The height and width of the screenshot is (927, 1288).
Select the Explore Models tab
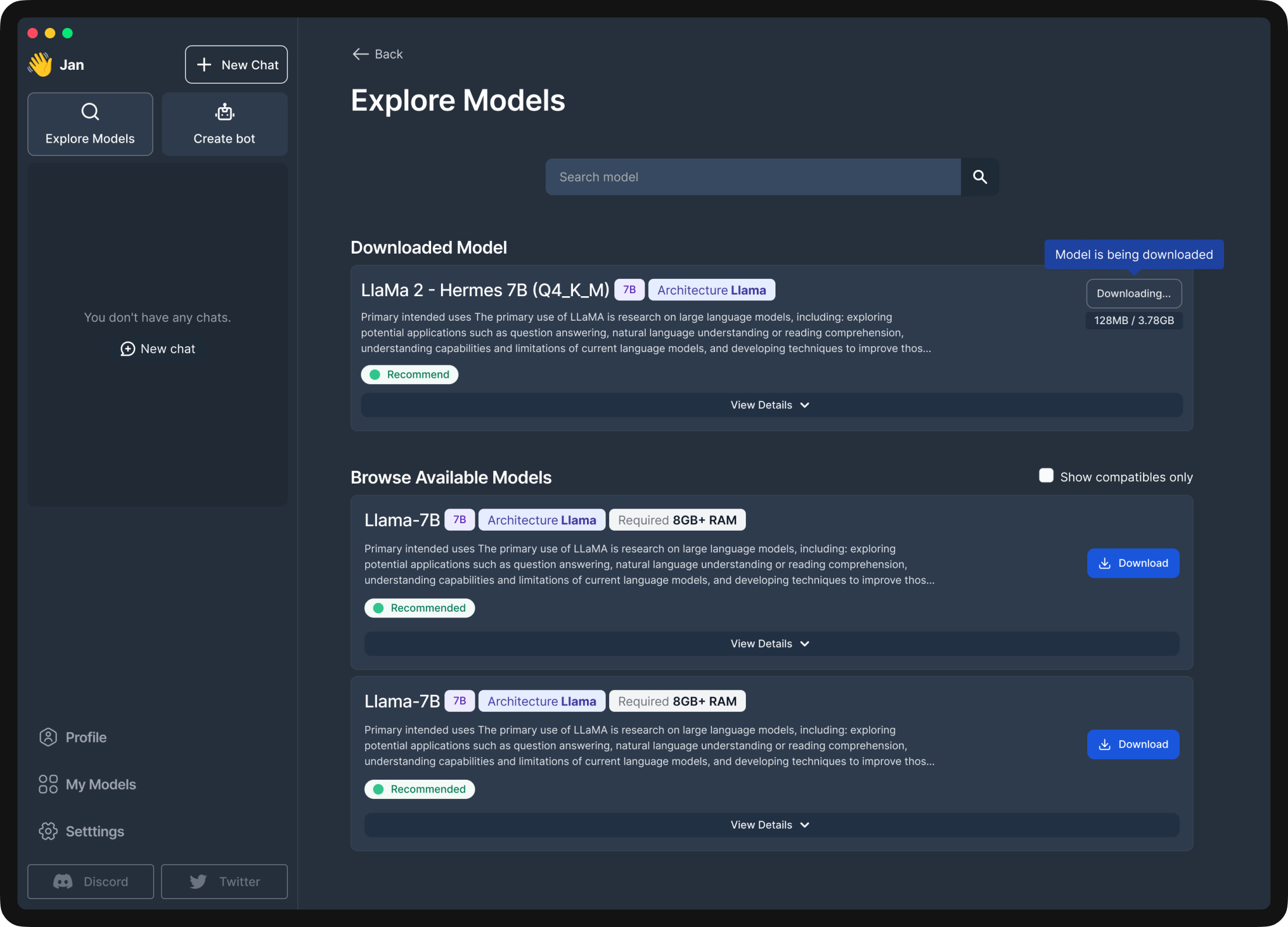tap(90, 124)
